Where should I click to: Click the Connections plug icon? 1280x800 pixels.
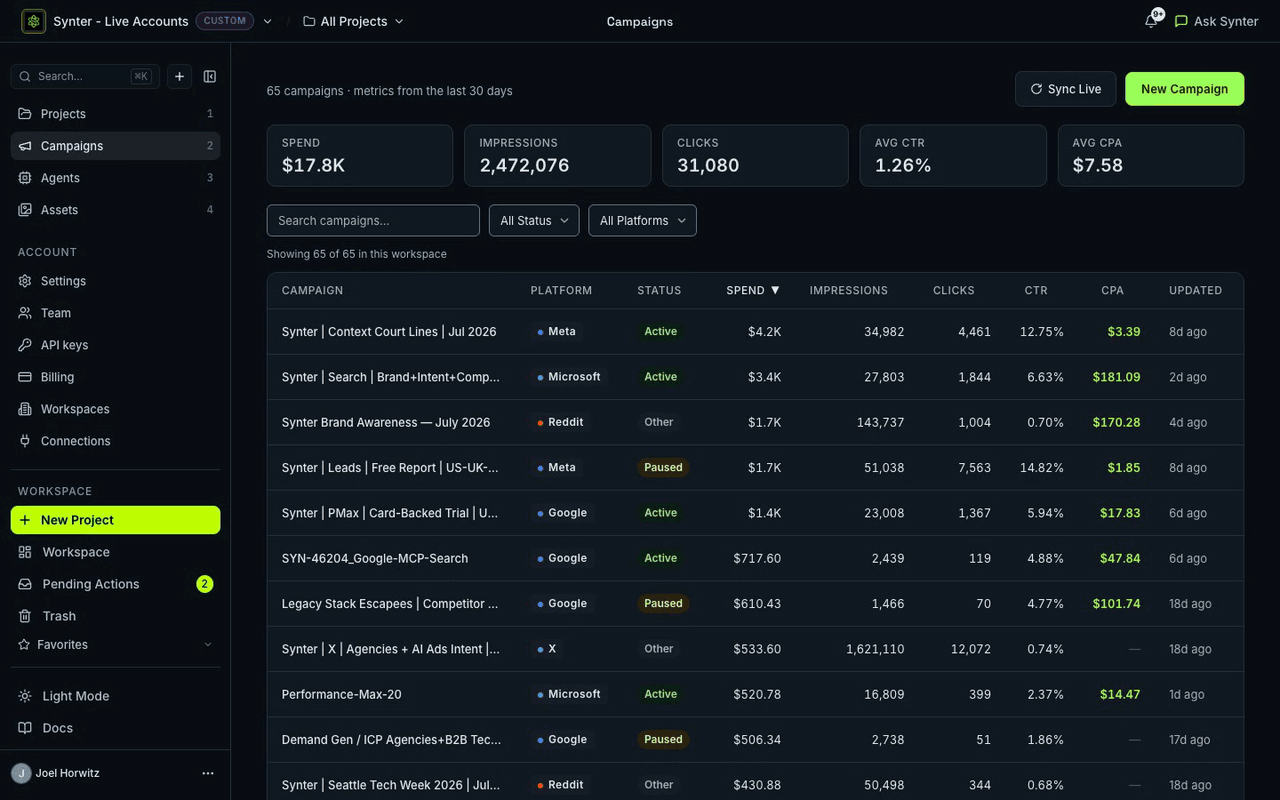click(x=25, y=441)
